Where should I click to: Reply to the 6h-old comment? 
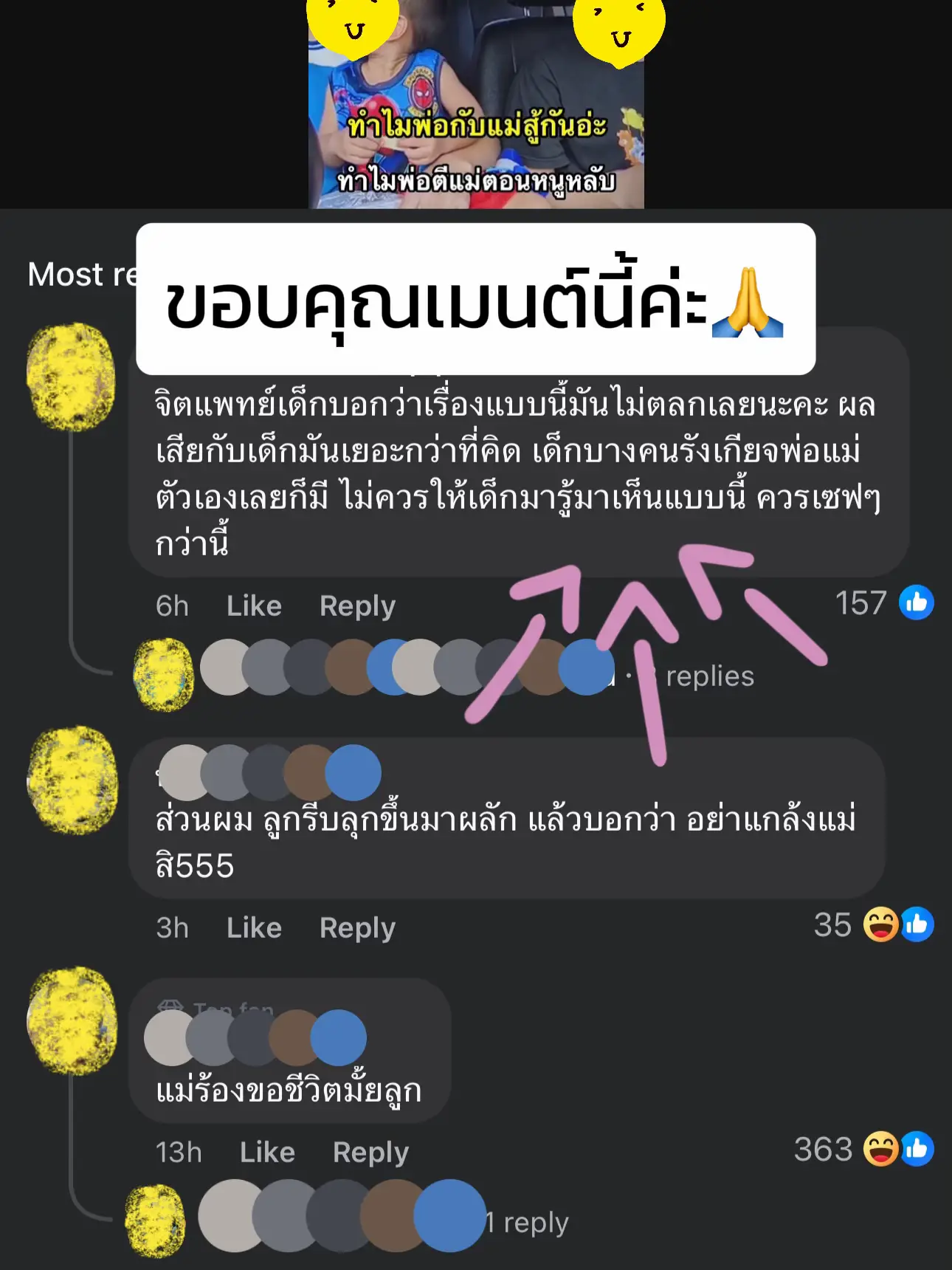(x=358, y=606)
